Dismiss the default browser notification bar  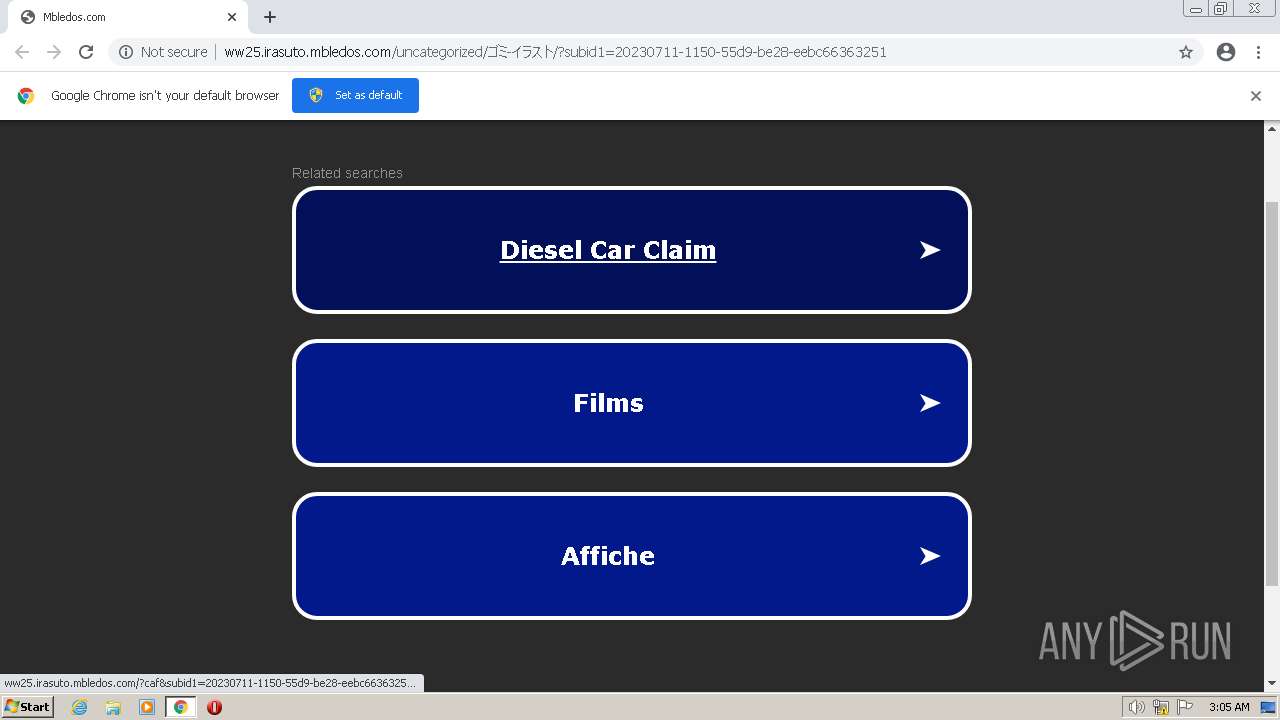[1256, 96]
